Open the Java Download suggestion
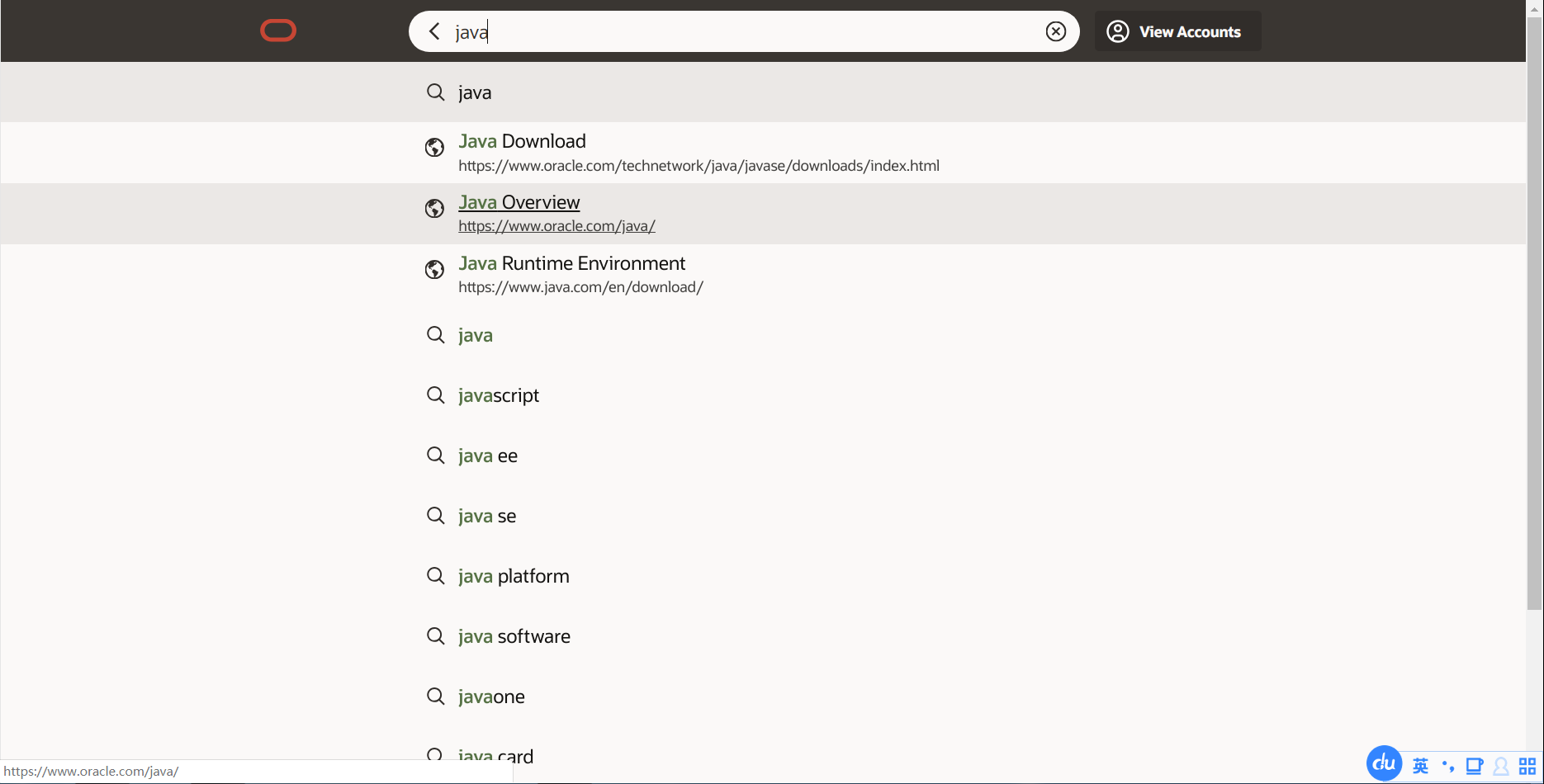Image resolution: width=1544 pixels, height=784 pixels. coord(522,142)
